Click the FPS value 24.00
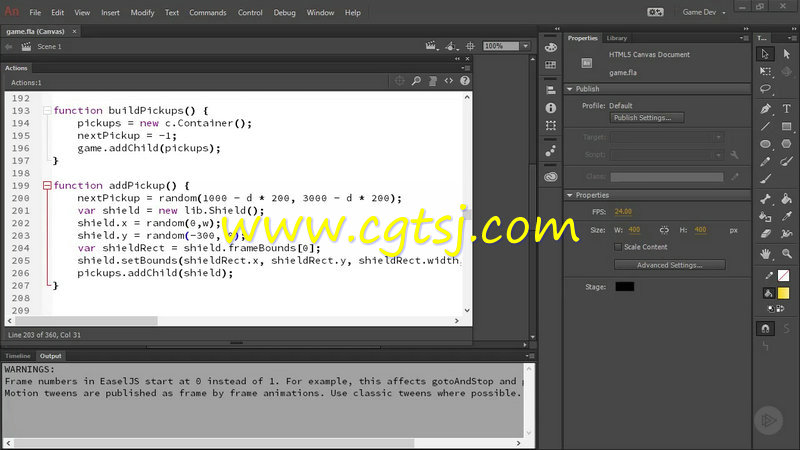 (x=623, y=212)
